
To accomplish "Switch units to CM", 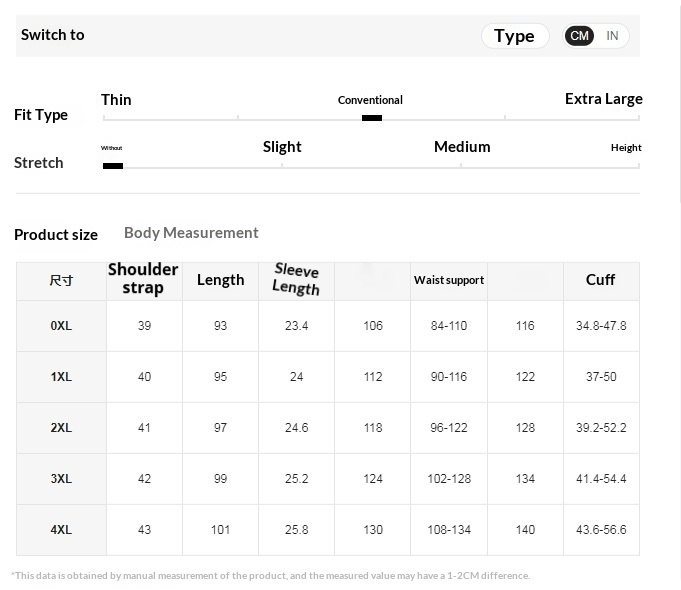I will pos(580,36).
